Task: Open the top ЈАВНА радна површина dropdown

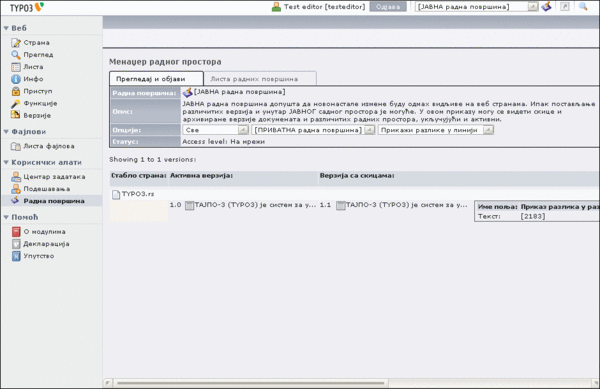Action: 477,7
